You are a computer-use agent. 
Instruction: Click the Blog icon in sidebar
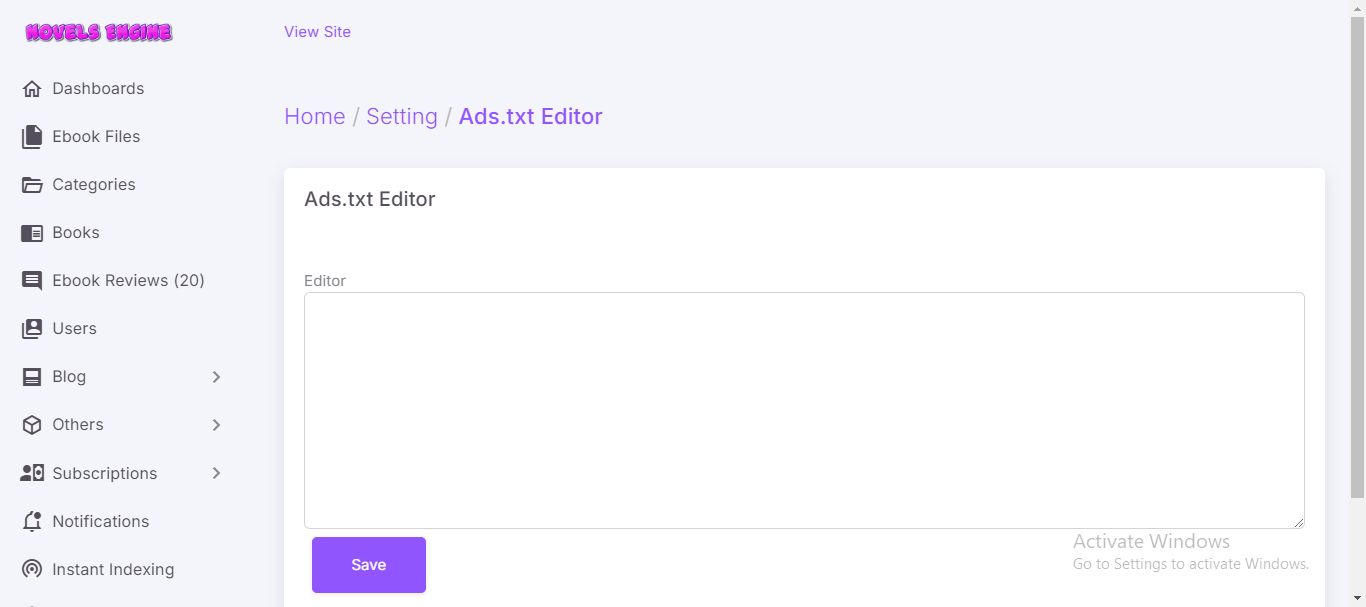coord(32,377)
